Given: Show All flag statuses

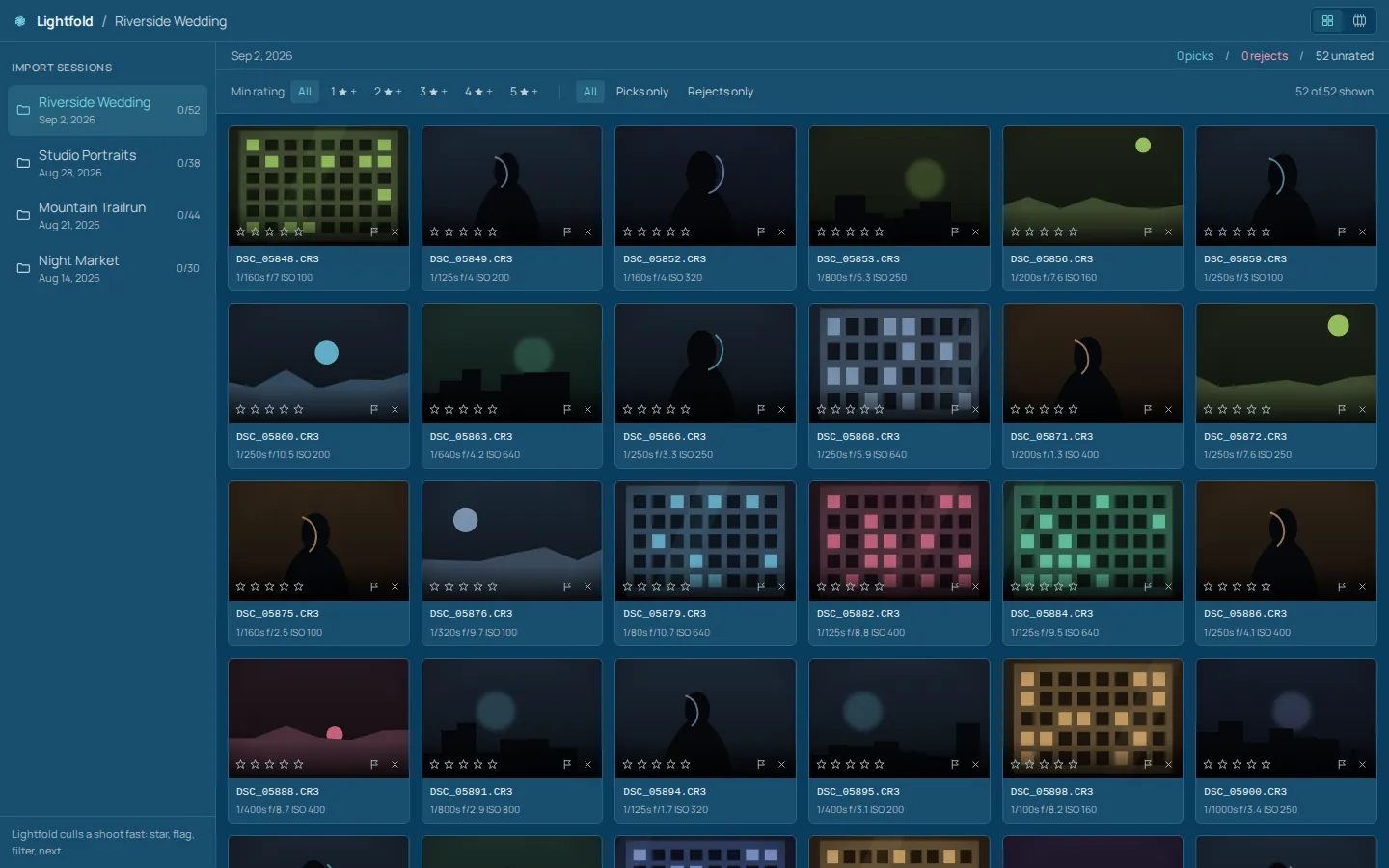Looking at the screenshot, I should click(590, 92).
